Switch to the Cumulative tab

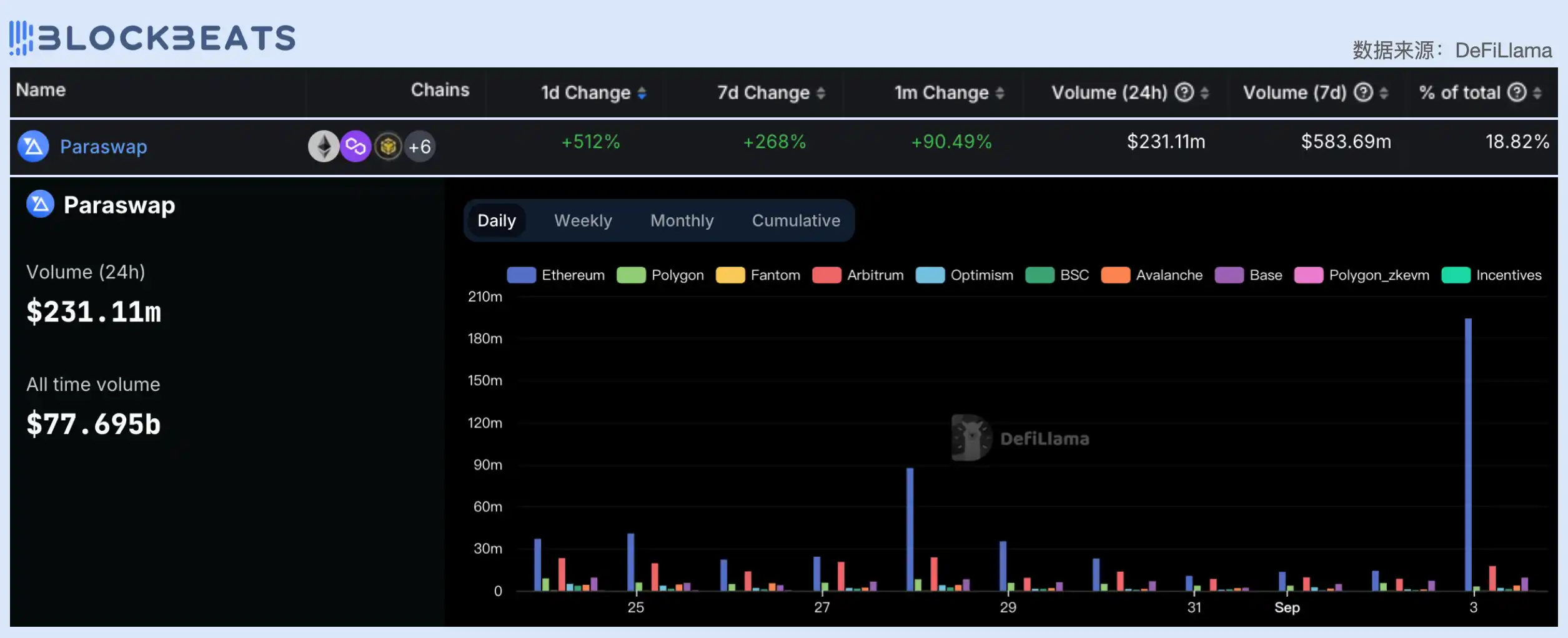[796, 220]
